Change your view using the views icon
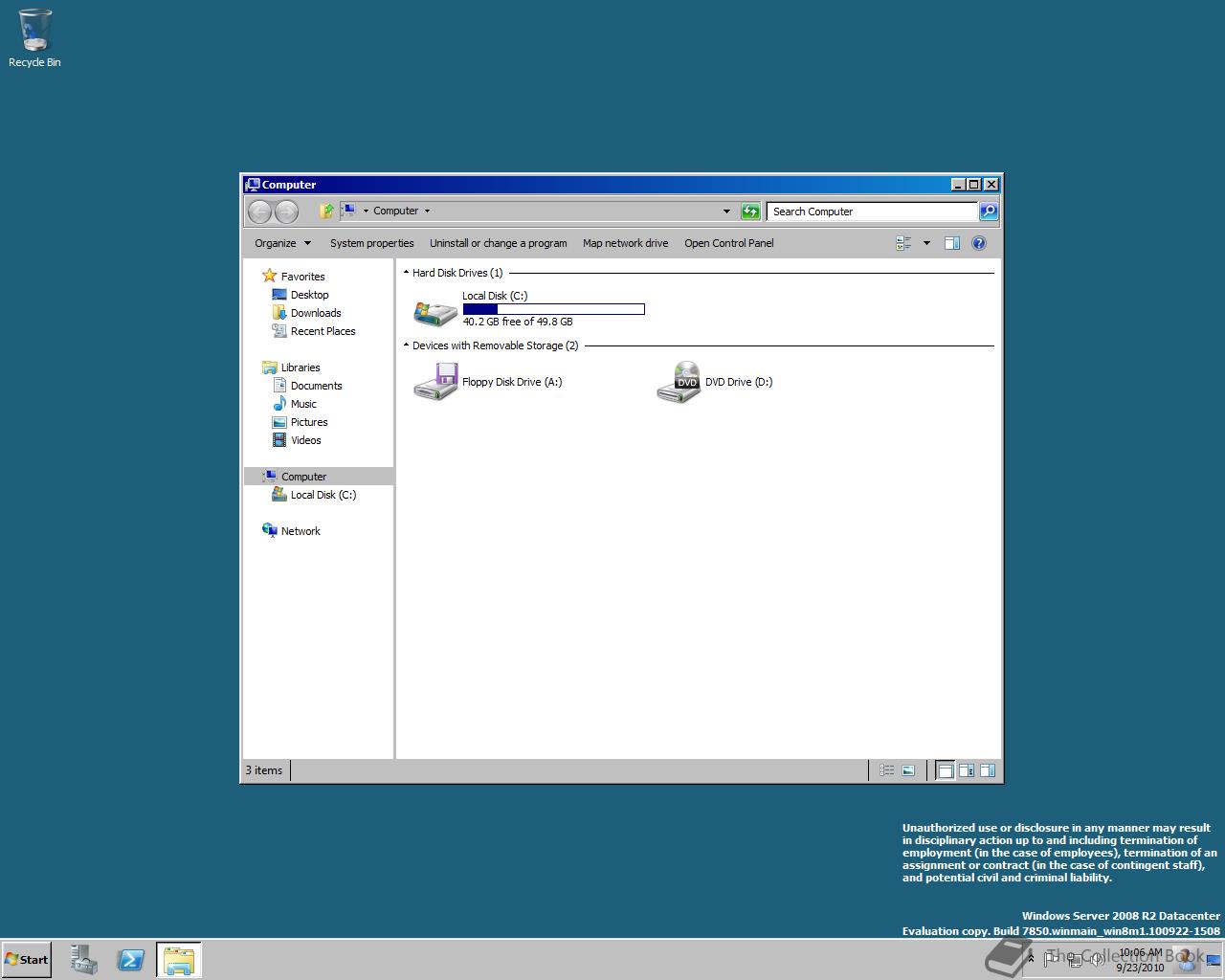 pos(903,243)
